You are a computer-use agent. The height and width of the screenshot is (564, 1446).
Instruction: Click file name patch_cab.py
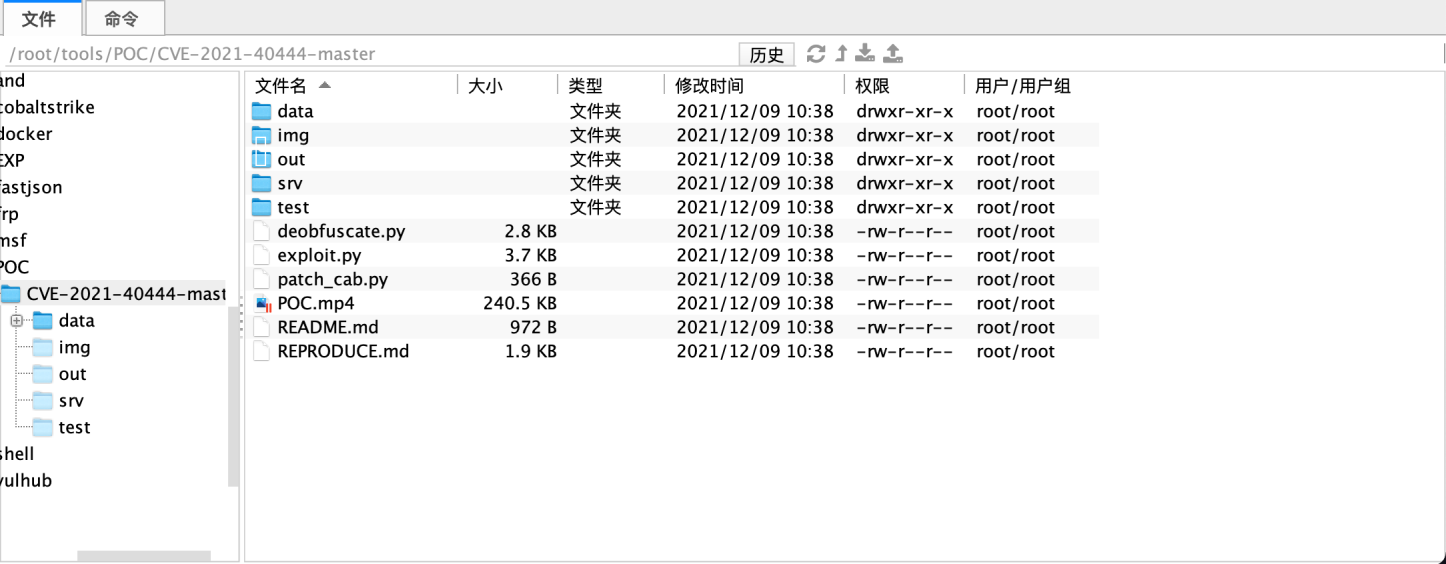click(x=333, y=279)
